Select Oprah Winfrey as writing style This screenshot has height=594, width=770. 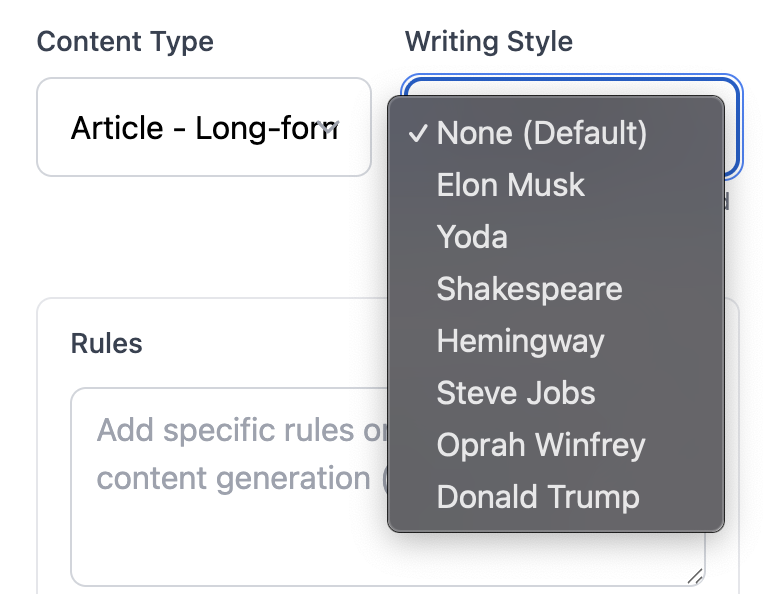coord(541,445)
